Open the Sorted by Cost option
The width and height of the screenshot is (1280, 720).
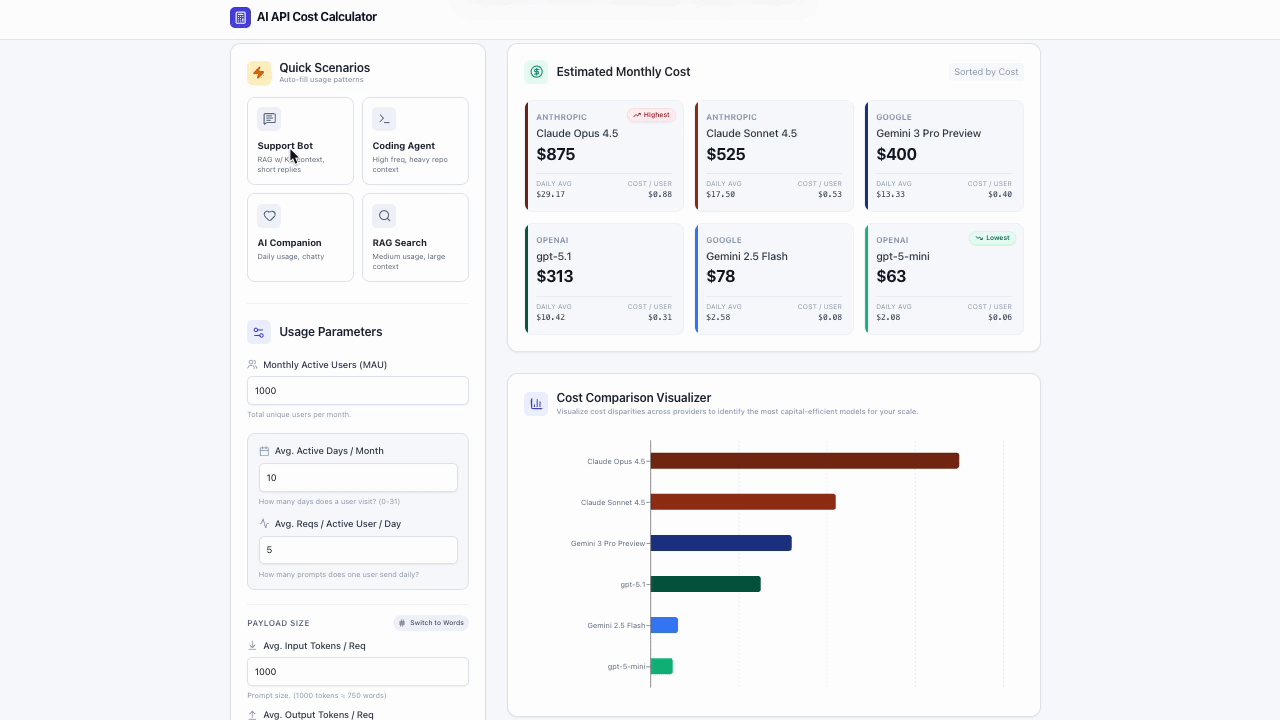[986, 71]
